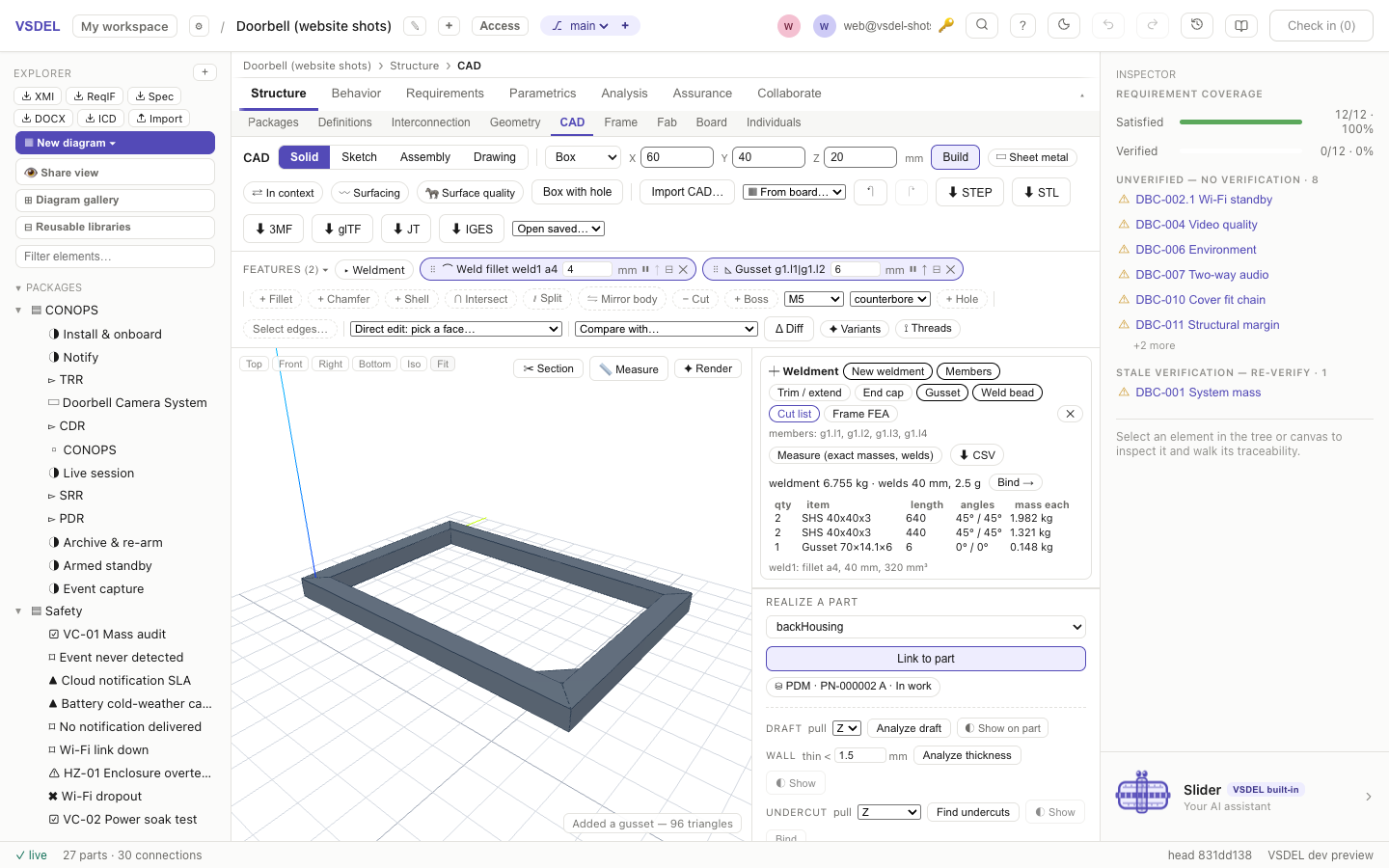Viewport: 1389px width, 868px height.
Task: Export the model as glTF
Action: tap(342, 229)
